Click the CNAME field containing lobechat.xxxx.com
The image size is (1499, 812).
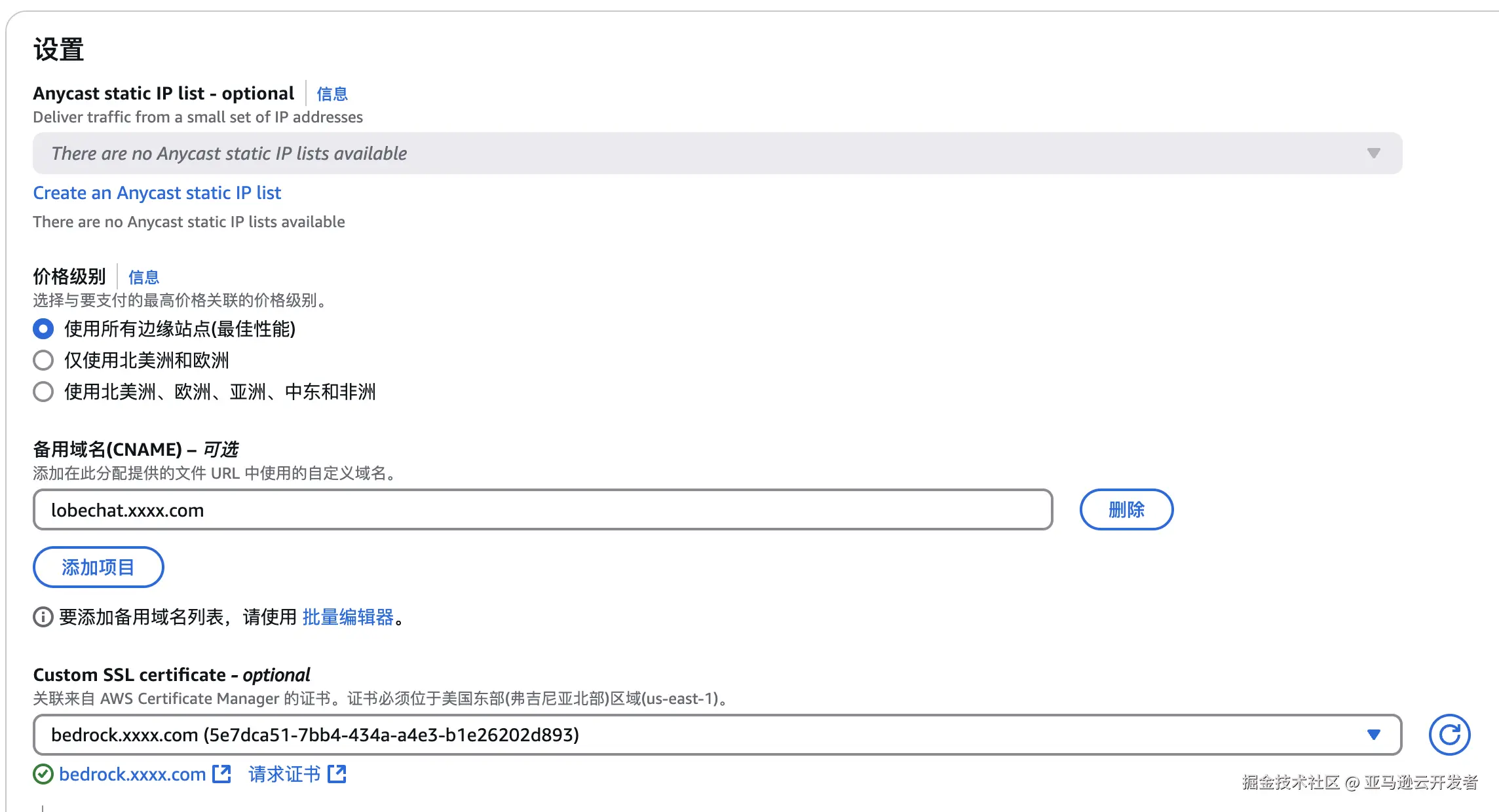pyautogui.click(x=542, y=509)
